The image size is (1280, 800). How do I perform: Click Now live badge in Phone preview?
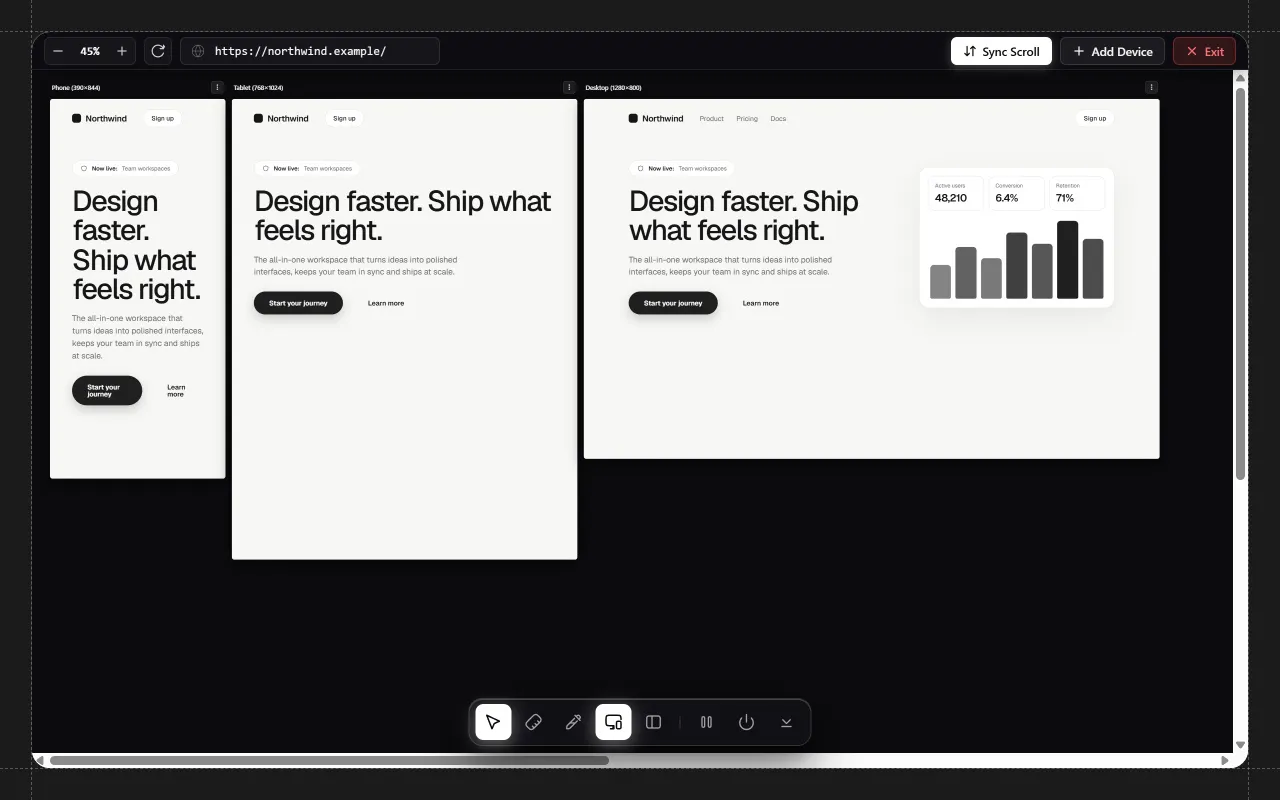coord(125,168)
